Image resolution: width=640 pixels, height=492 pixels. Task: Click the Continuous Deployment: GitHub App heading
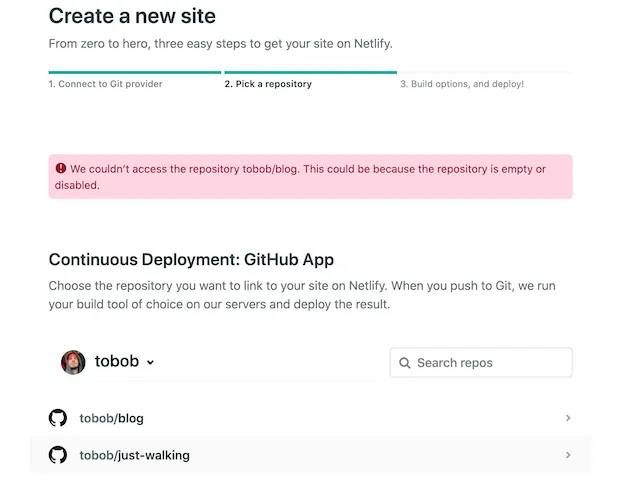(191, 259)
